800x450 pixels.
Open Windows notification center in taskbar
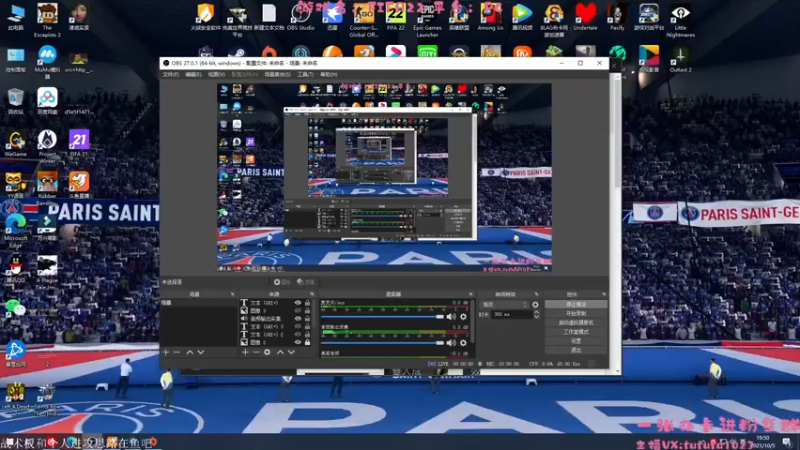[x=787, y=442]
